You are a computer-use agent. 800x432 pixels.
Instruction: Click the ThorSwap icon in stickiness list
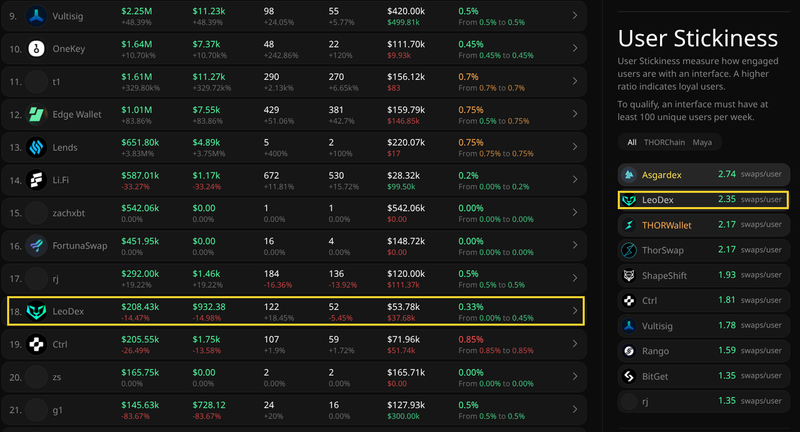click(629, 250)
